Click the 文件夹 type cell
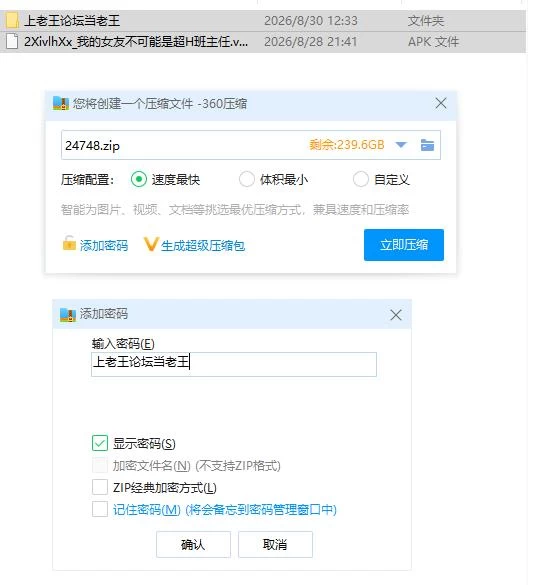The image size is (546, 585). point(426,21)
